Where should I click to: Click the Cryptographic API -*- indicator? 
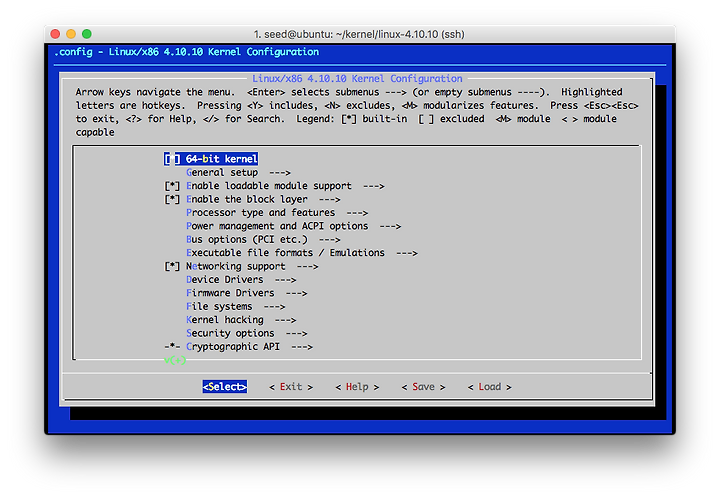[172, 347]
